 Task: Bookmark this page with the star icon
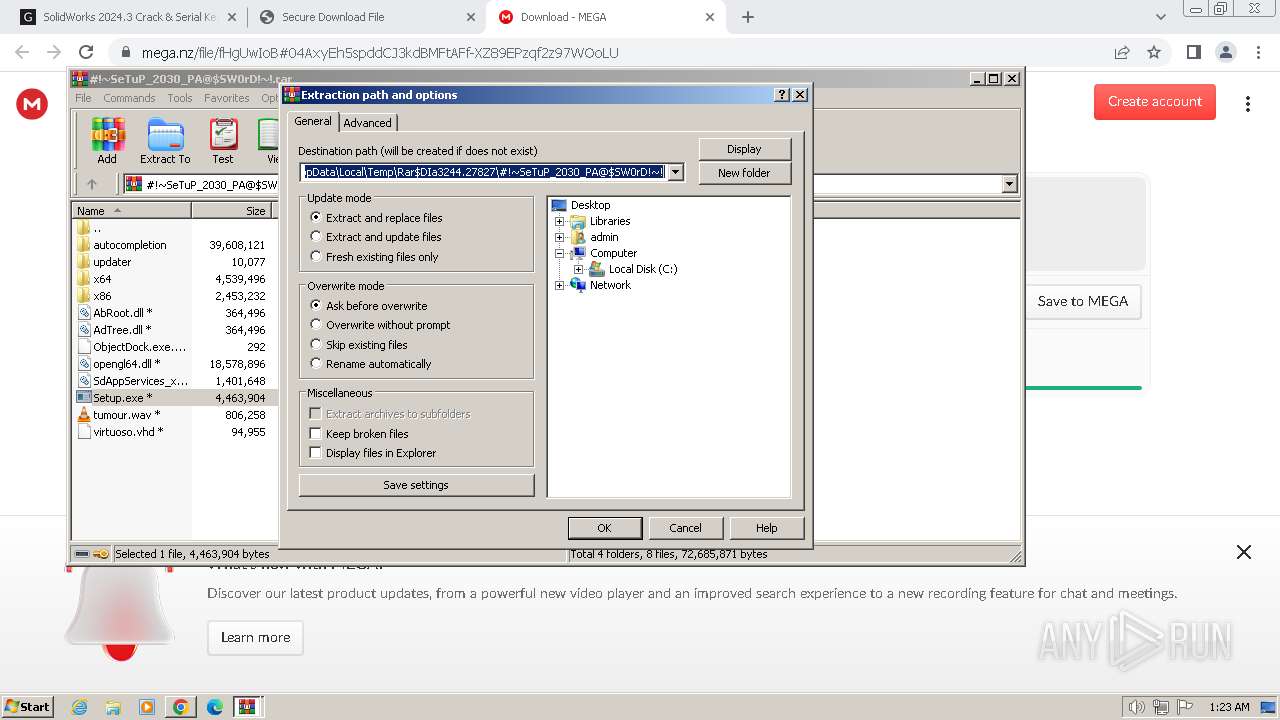(x=1154, y=52)
